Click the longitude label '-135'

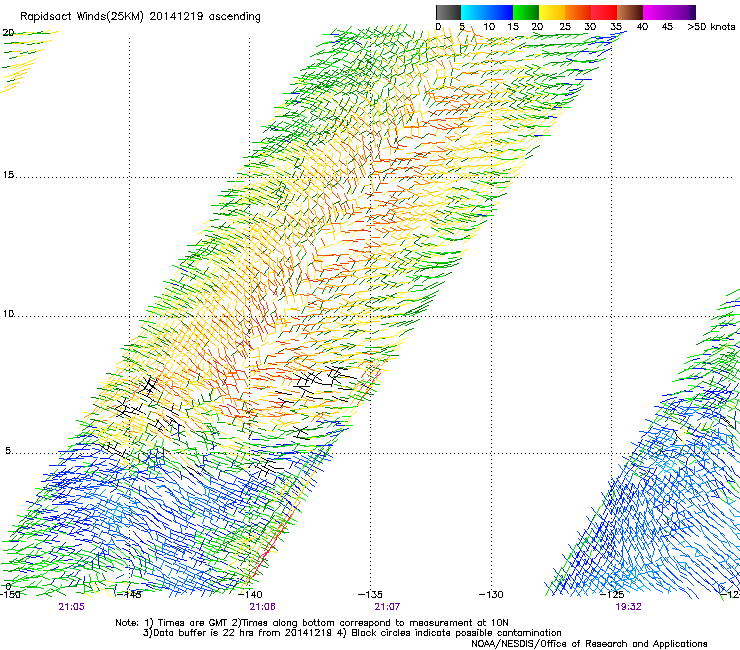(370, 594)
